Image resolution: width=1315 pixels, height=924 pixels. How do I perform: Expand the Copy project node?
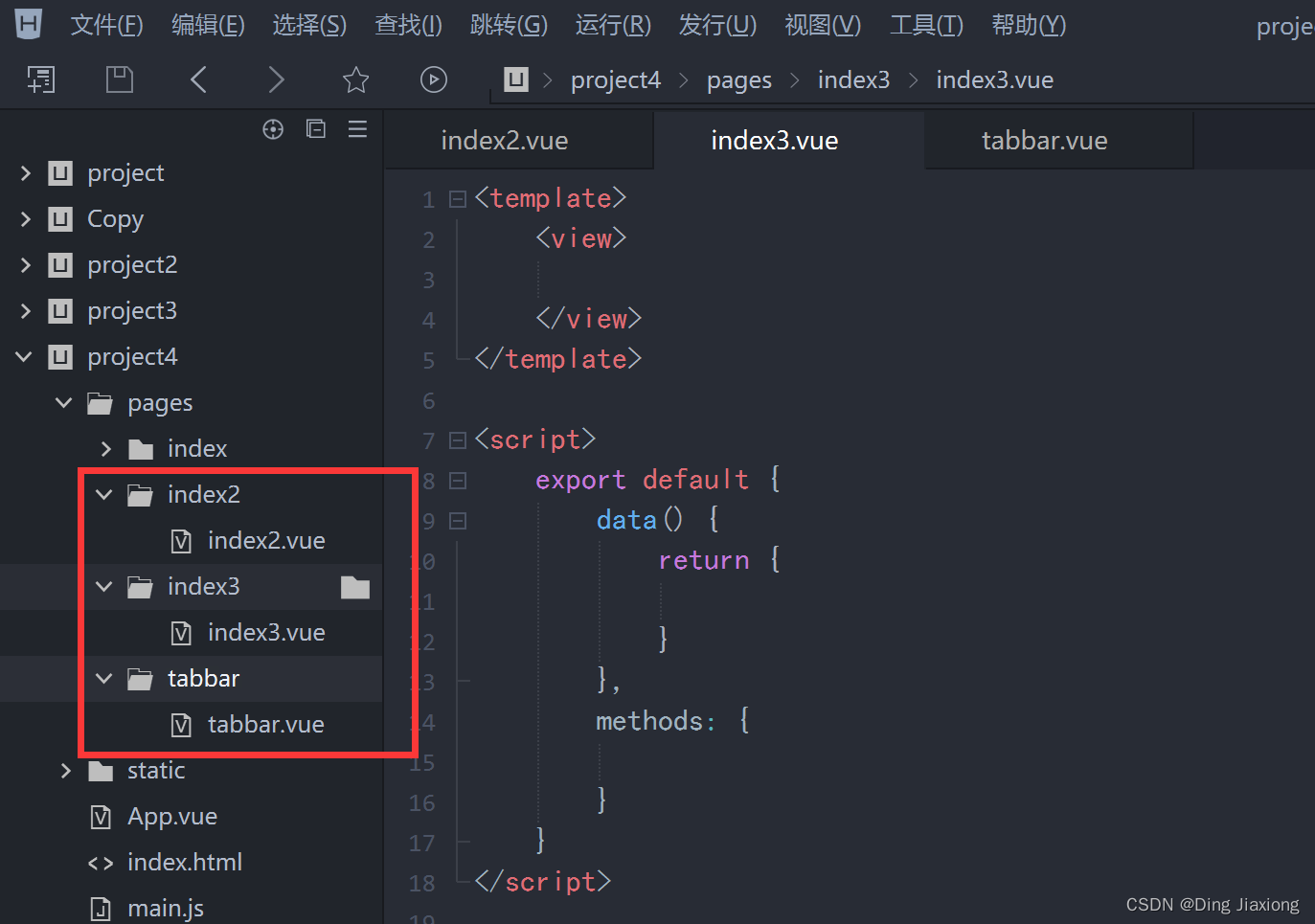pos(26,219)
